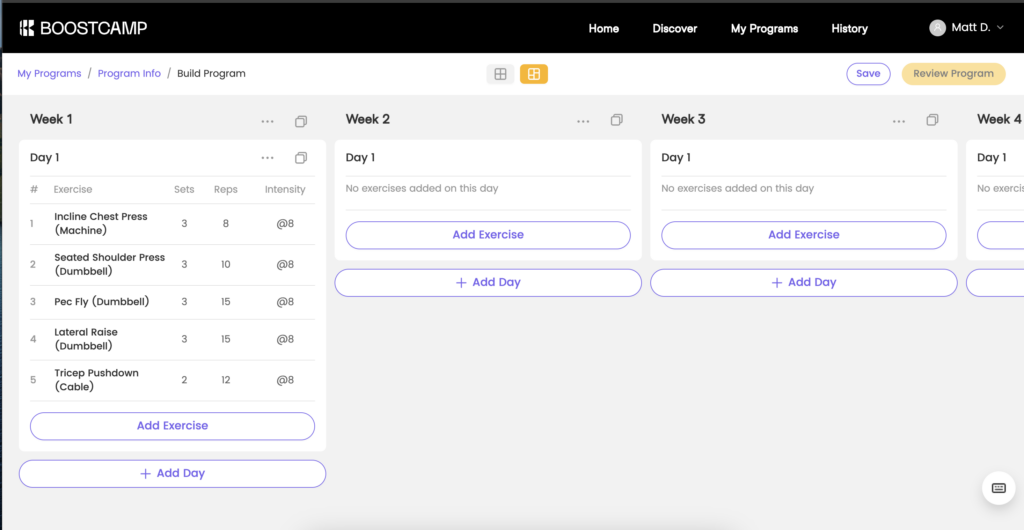1024x530 pixels.
Task: Switch to the orange board view icon
Action: (x=534, y=74)
